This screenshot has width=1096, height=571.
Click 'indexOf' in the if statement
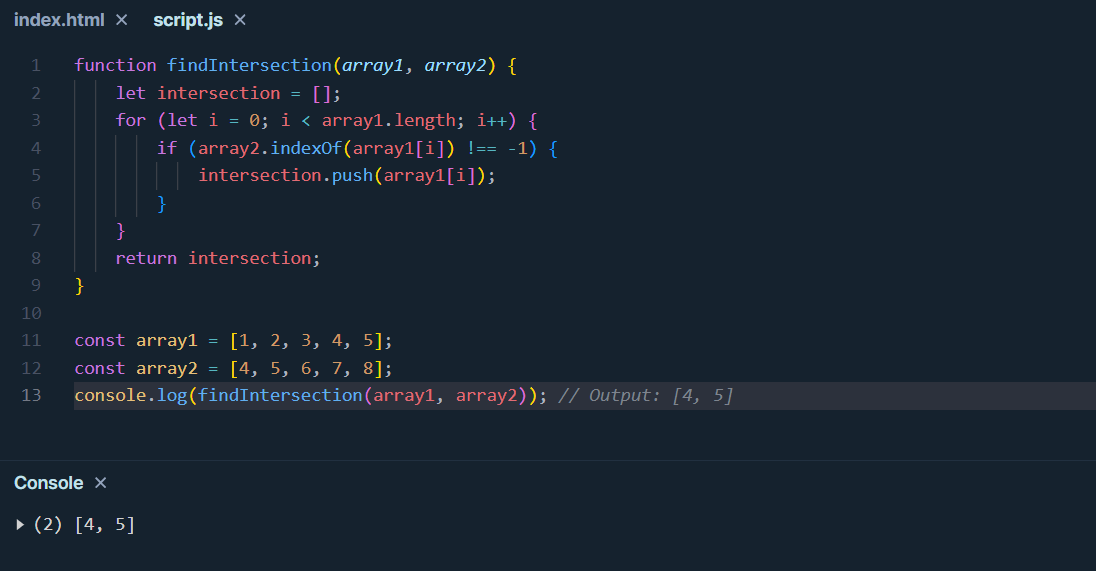[x=306, y=148]
